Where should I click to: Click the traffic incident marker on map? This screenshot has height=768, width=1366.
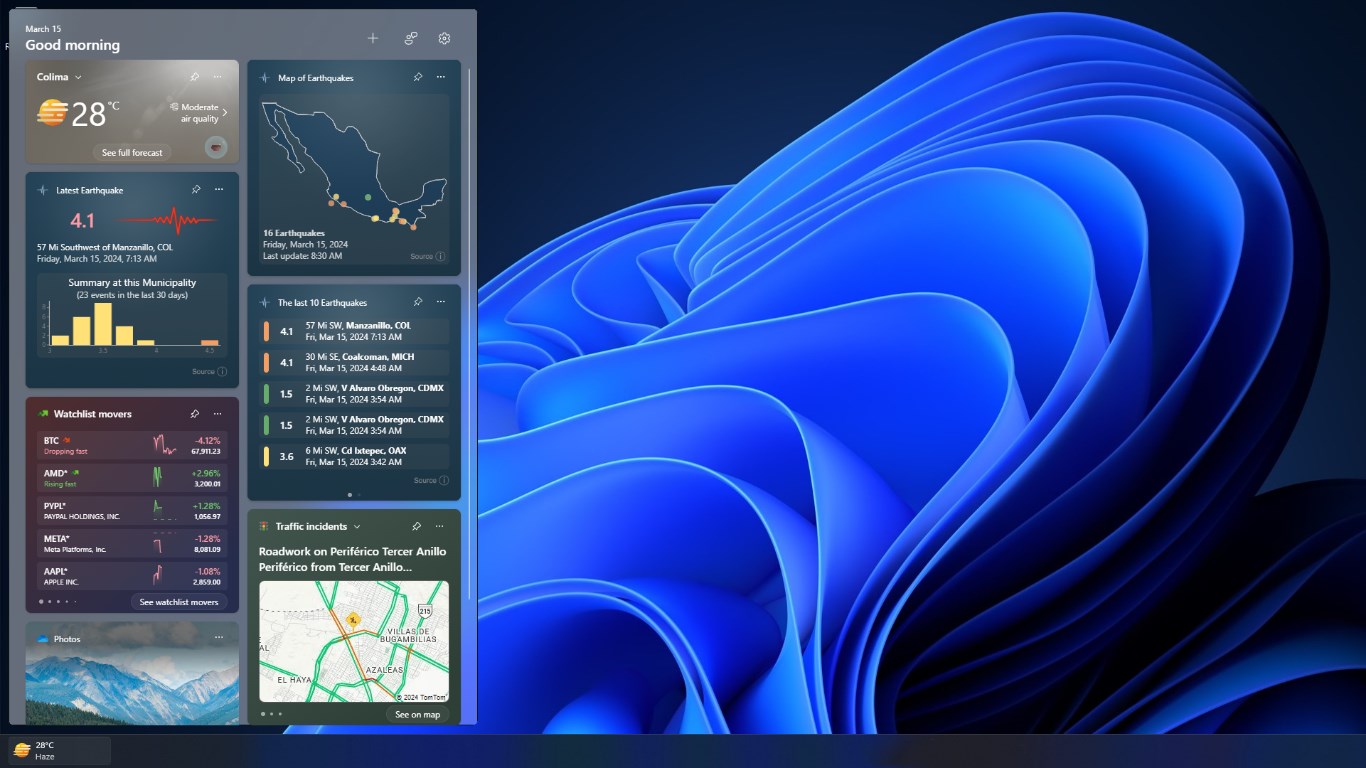[x=352, y=620]
